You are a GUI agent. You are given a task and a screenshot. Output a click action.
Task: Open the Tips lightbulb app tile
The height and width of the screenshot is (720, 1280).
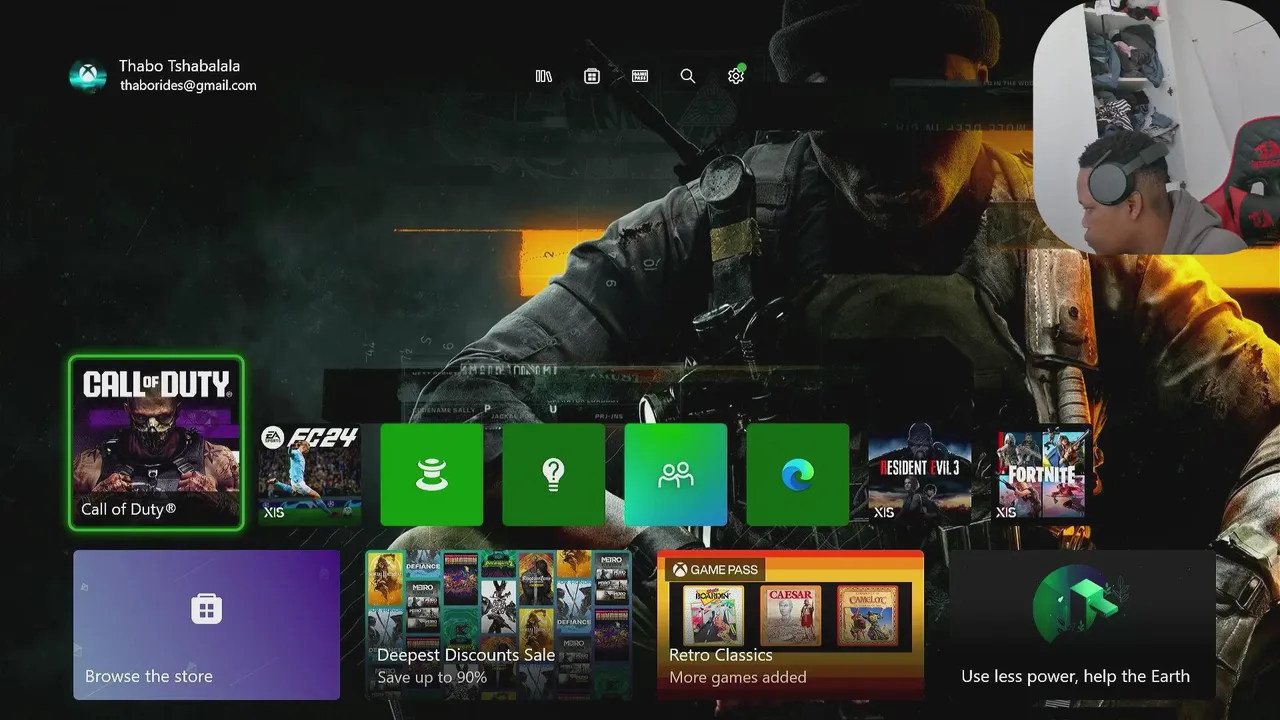coord(554,475)
